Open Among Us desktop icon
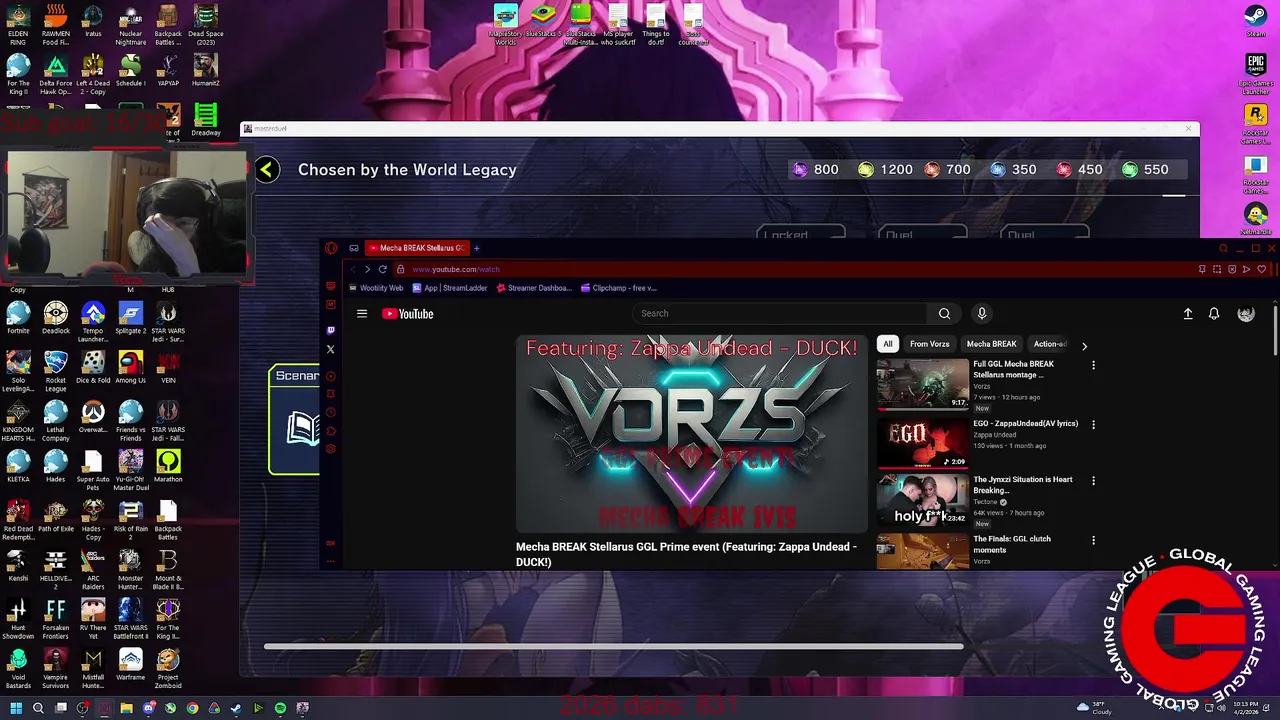This screenshot has height=720, width=1280. pos(131,367)
